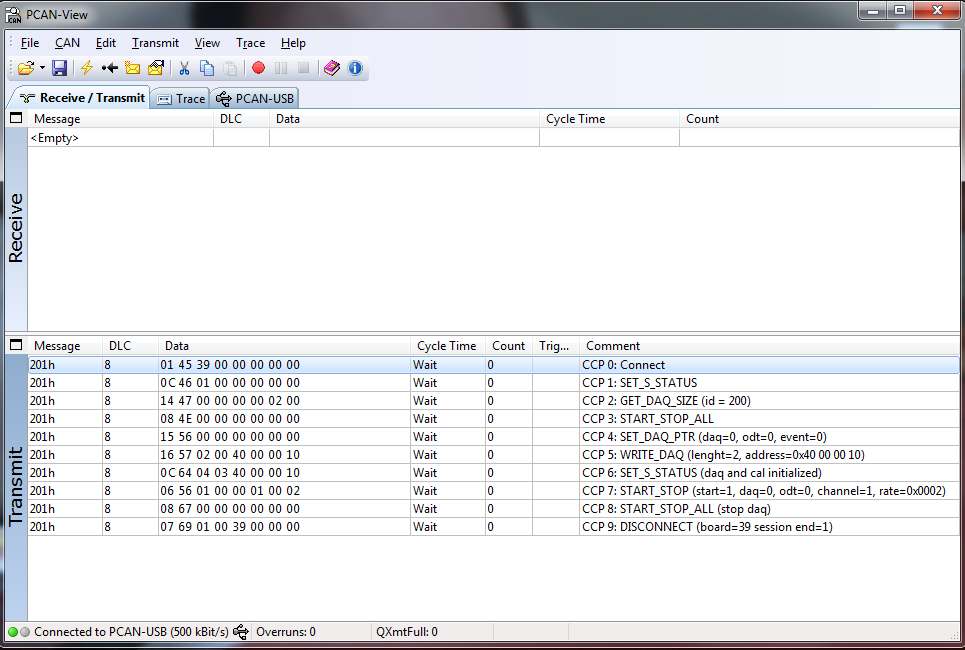Save using the floppy disk icon

pos(59,68)
